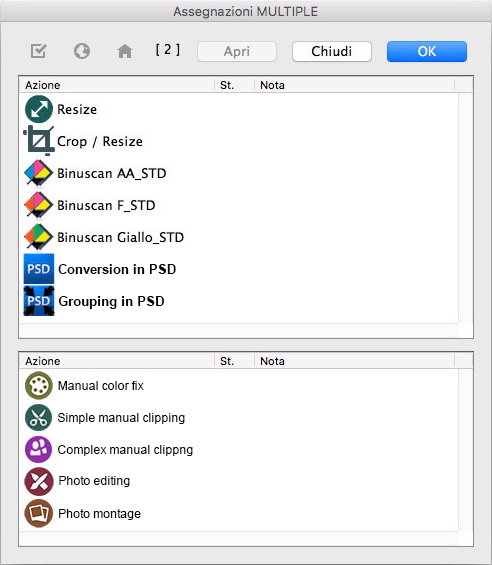Select the Resize action icon
This screenshot has width=492, height=565.
(x=39, y=109)
